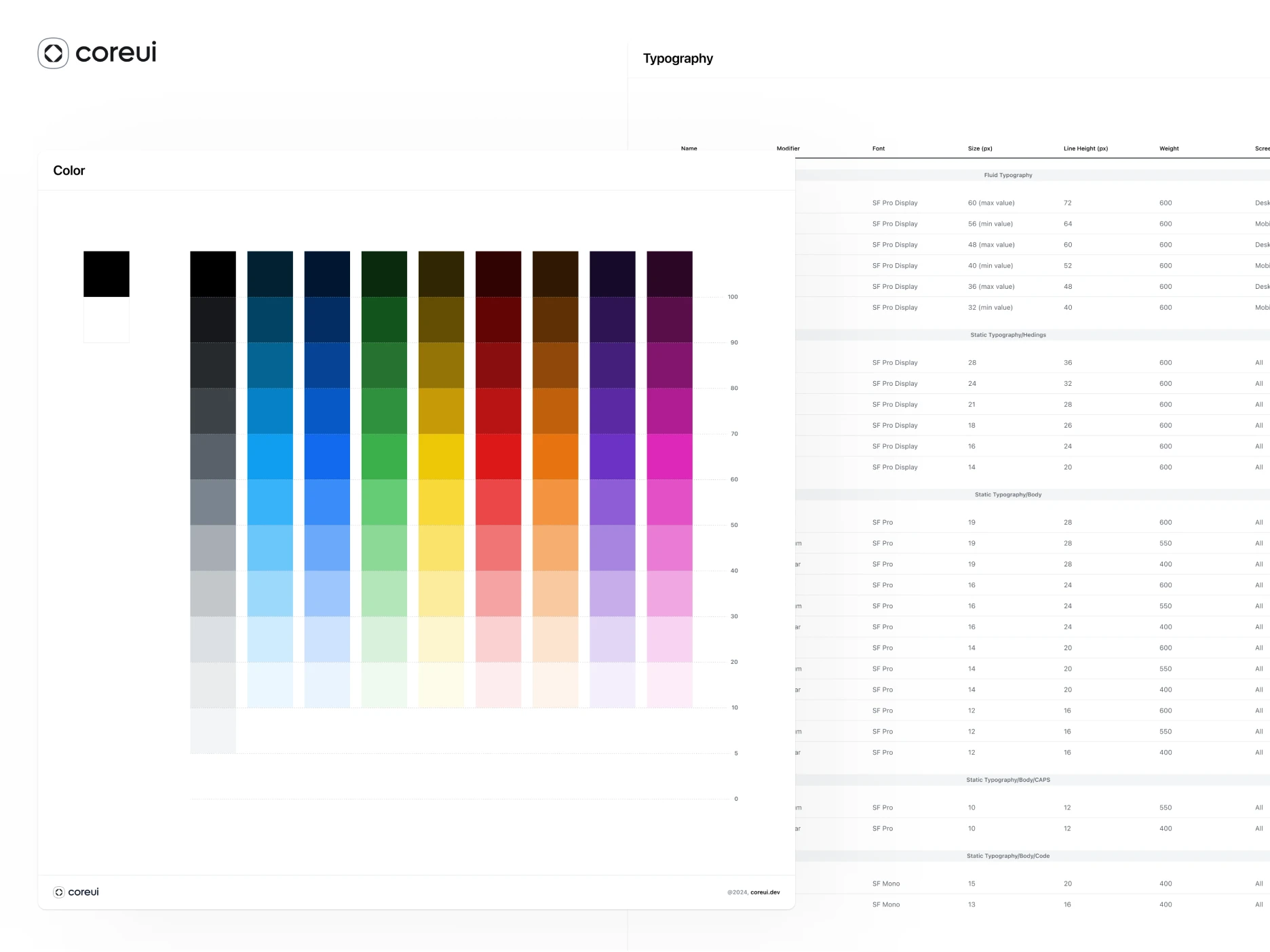Viewport: 1270px width, 952px height.
Task: Select the darkest swatch atop the green column
Action: (x=384, y=274)
